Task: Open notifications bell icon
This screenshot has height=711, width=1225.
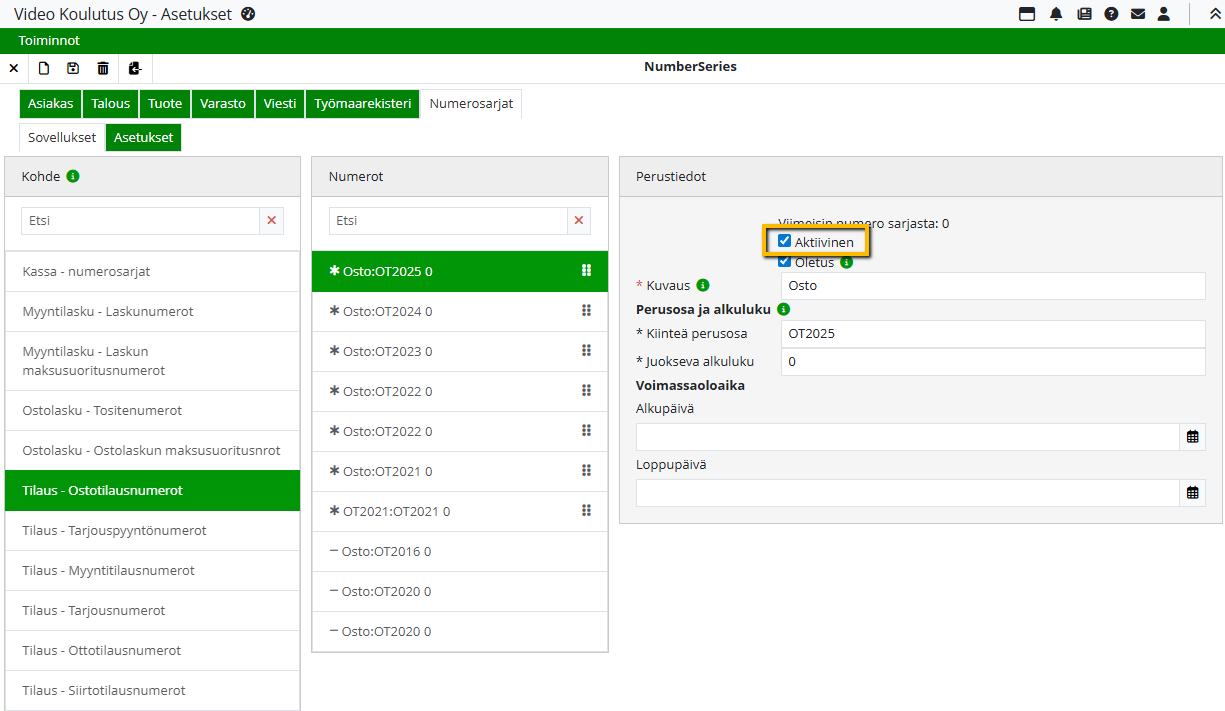Action: click(1056, 14)
